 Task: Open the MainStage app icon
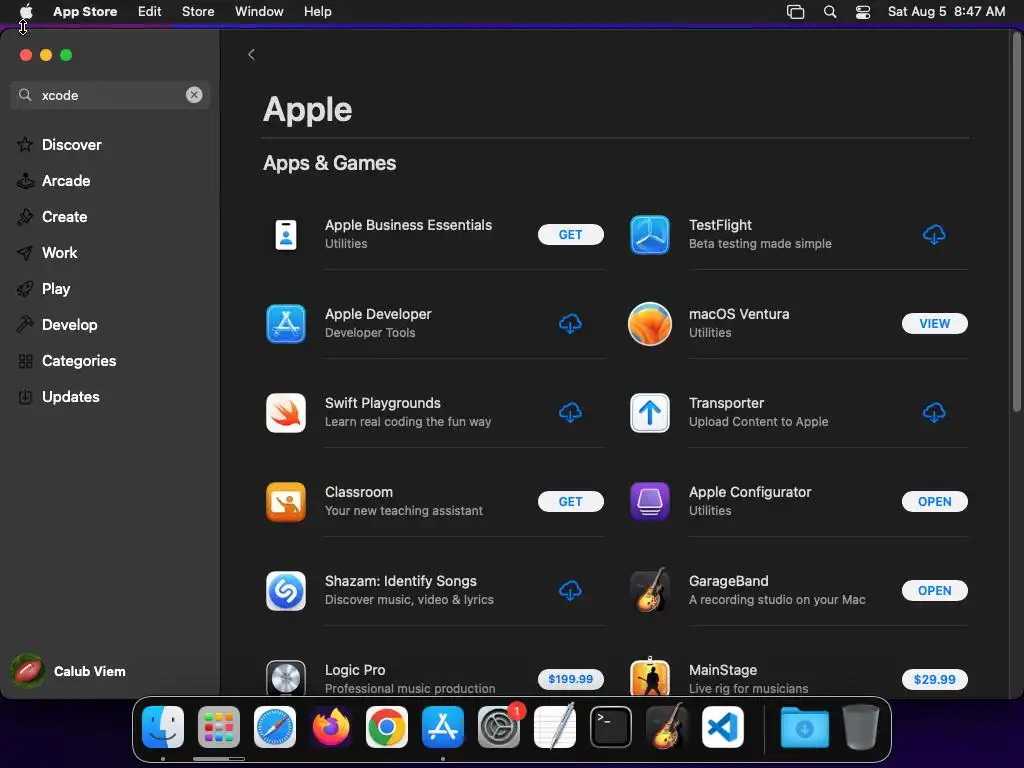[x=650, y=677]
